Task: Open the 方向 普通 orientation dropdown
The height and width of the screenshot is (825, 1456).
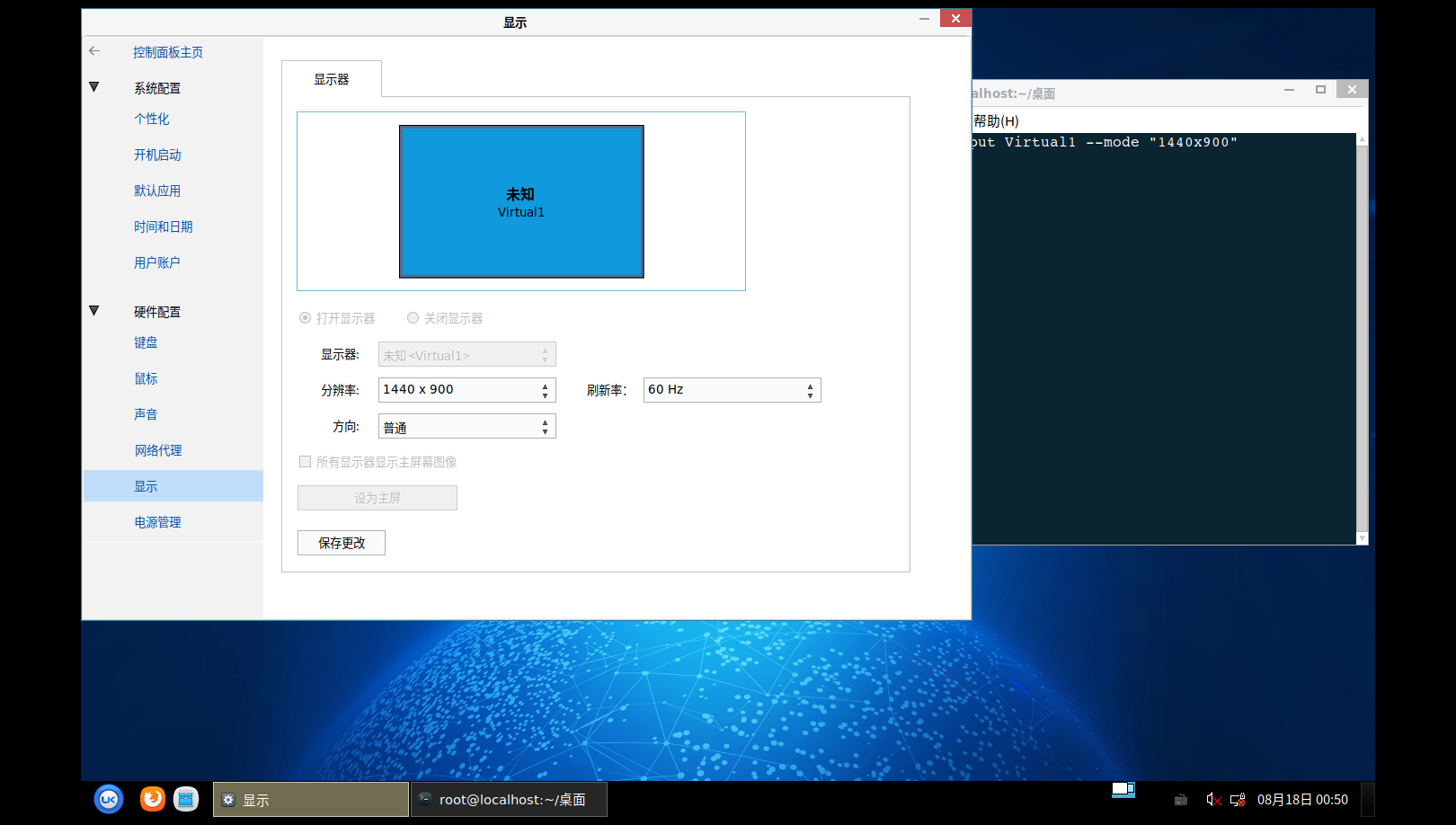Action: 467,426
